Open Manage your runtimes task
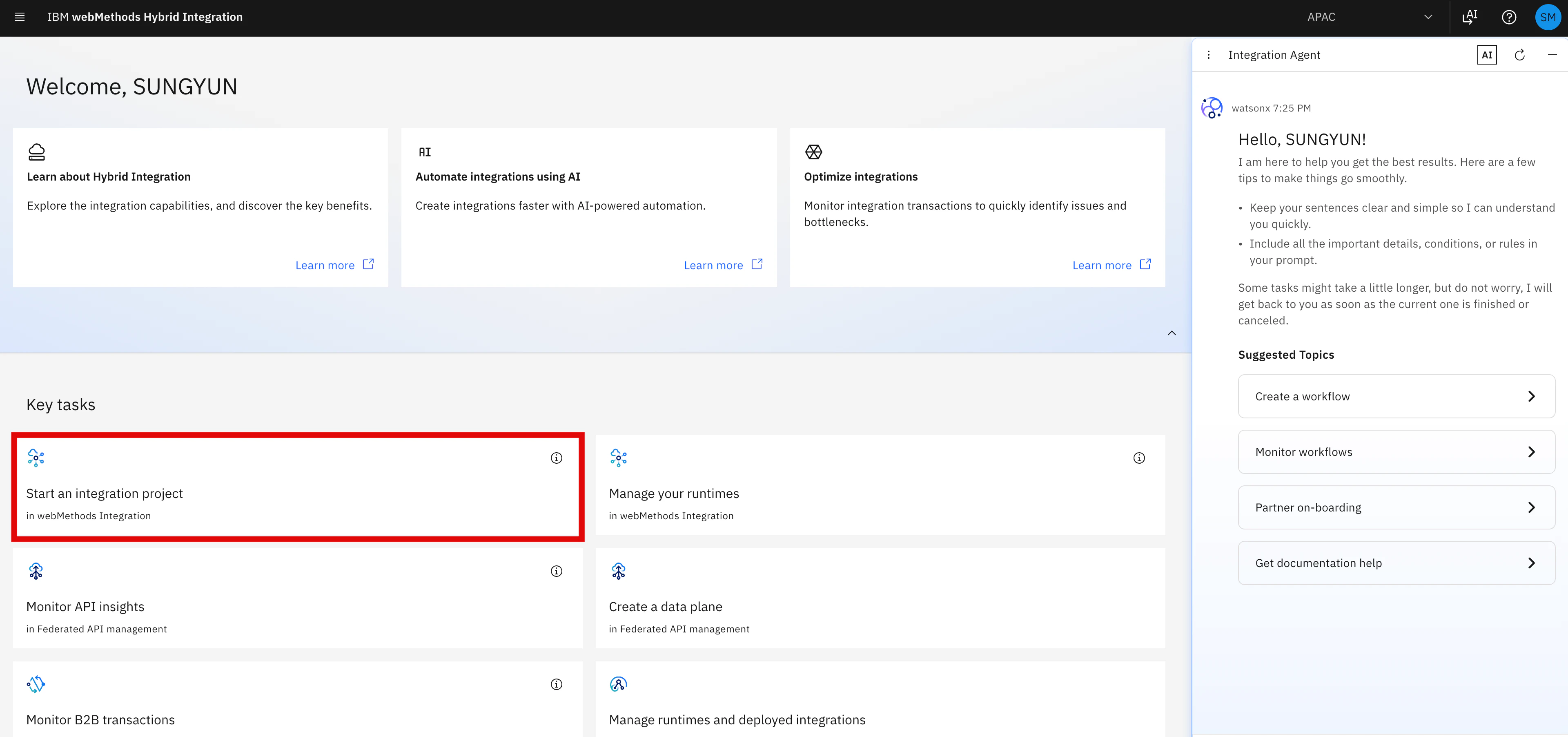1568x737 pixels. [880, 485]
